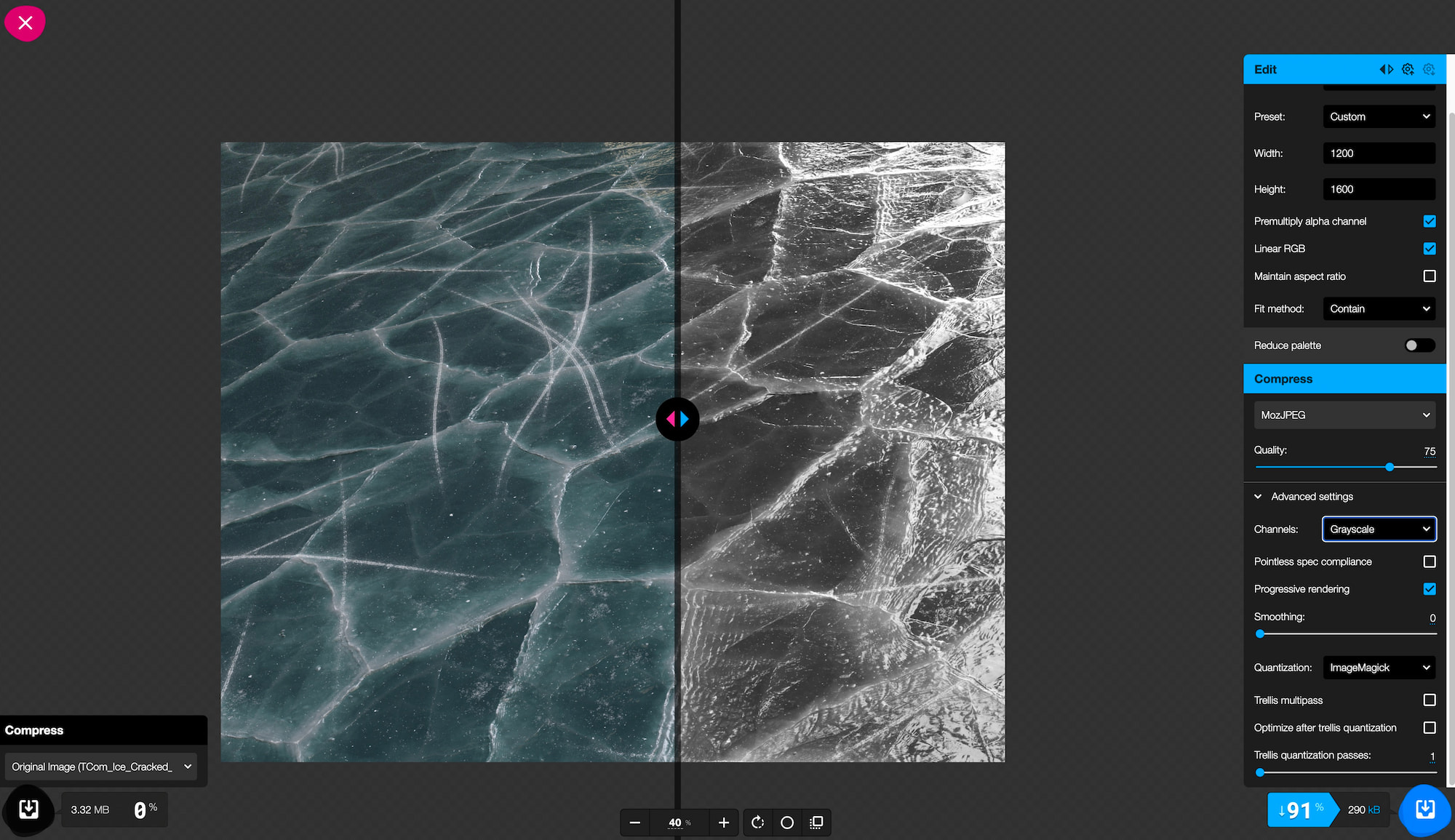The image size is (1455, 840).
Task: Open the MozJPEG codec dropdown
Action: tap(1344, 415)
